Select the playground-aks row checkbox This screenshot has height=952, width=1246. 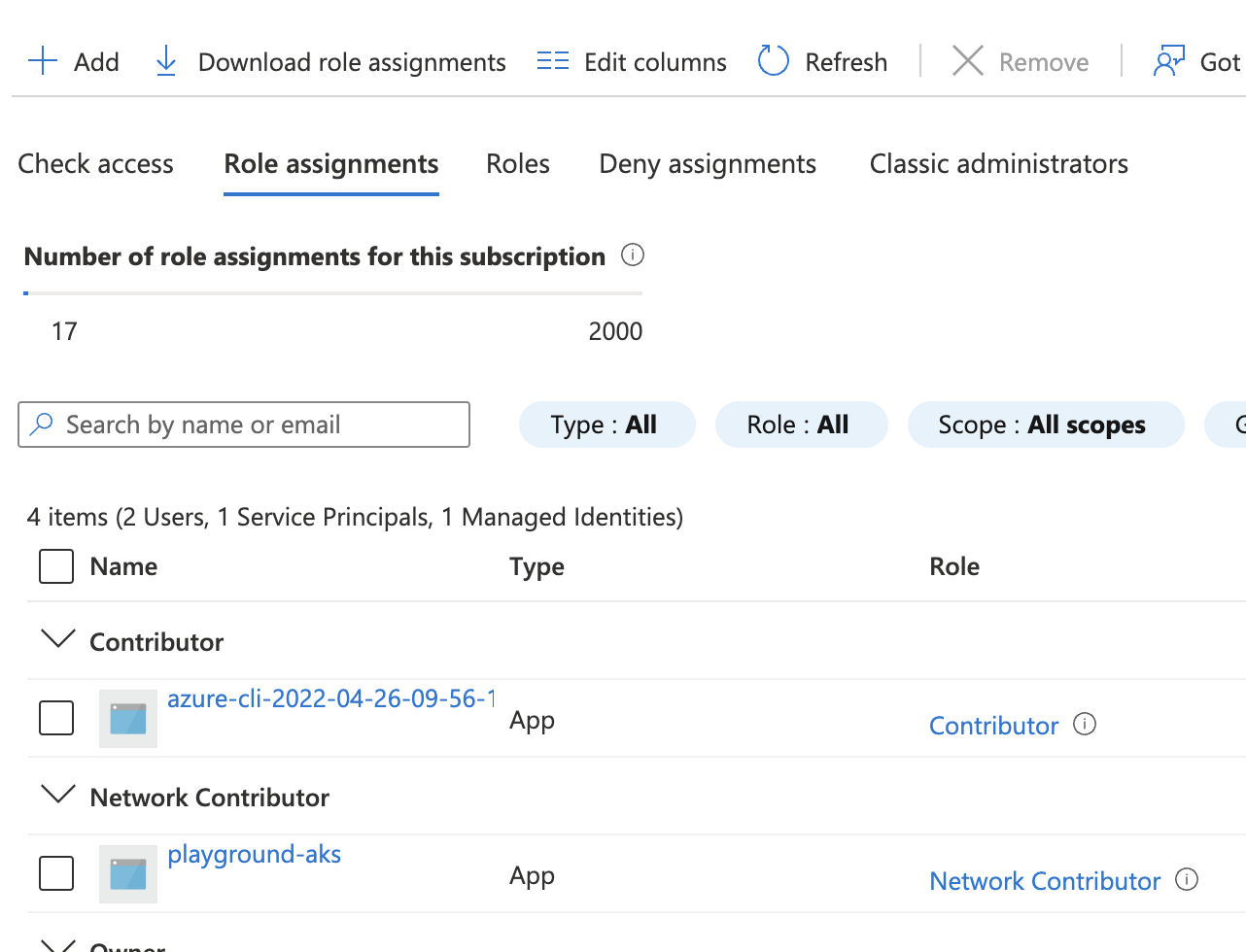56,873
